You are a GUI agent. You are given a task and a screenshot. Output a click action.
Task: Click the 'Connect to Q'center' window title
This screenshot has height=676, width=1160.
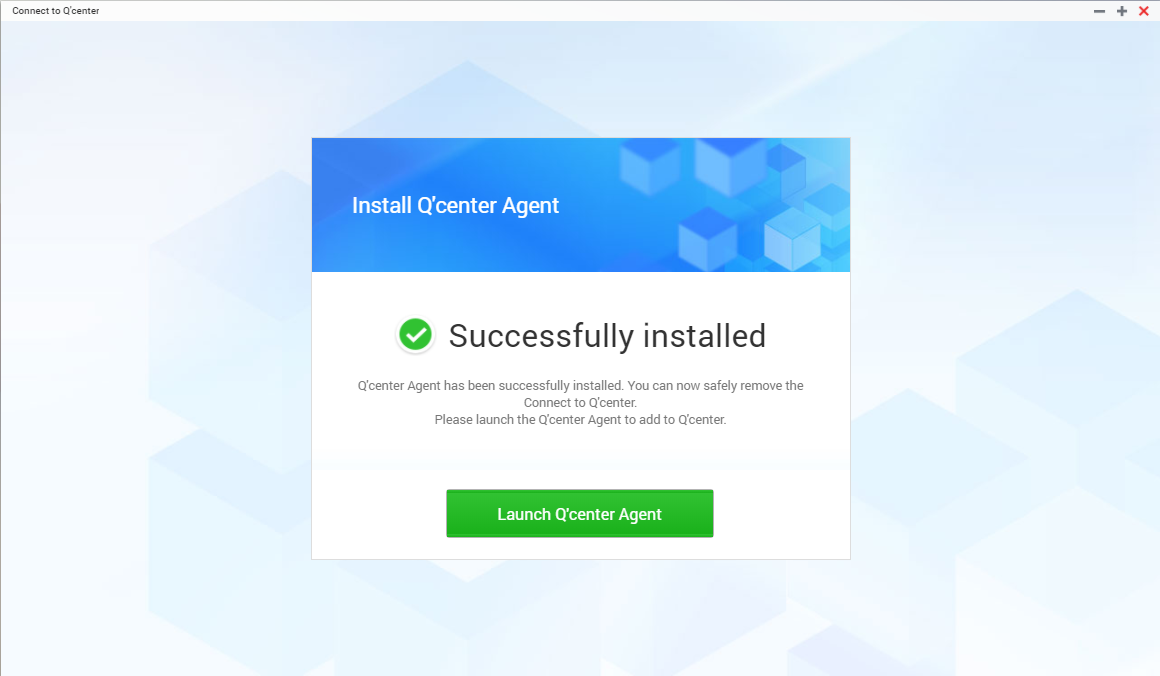pyautogui.click(x=55, y=10)
